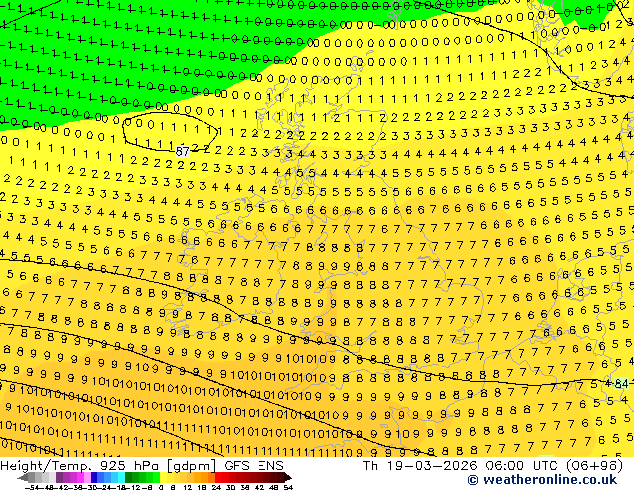The height and width of the screenshot is (490, 634).
Task: Click the legend scale value 54
Action: [288, 488]
